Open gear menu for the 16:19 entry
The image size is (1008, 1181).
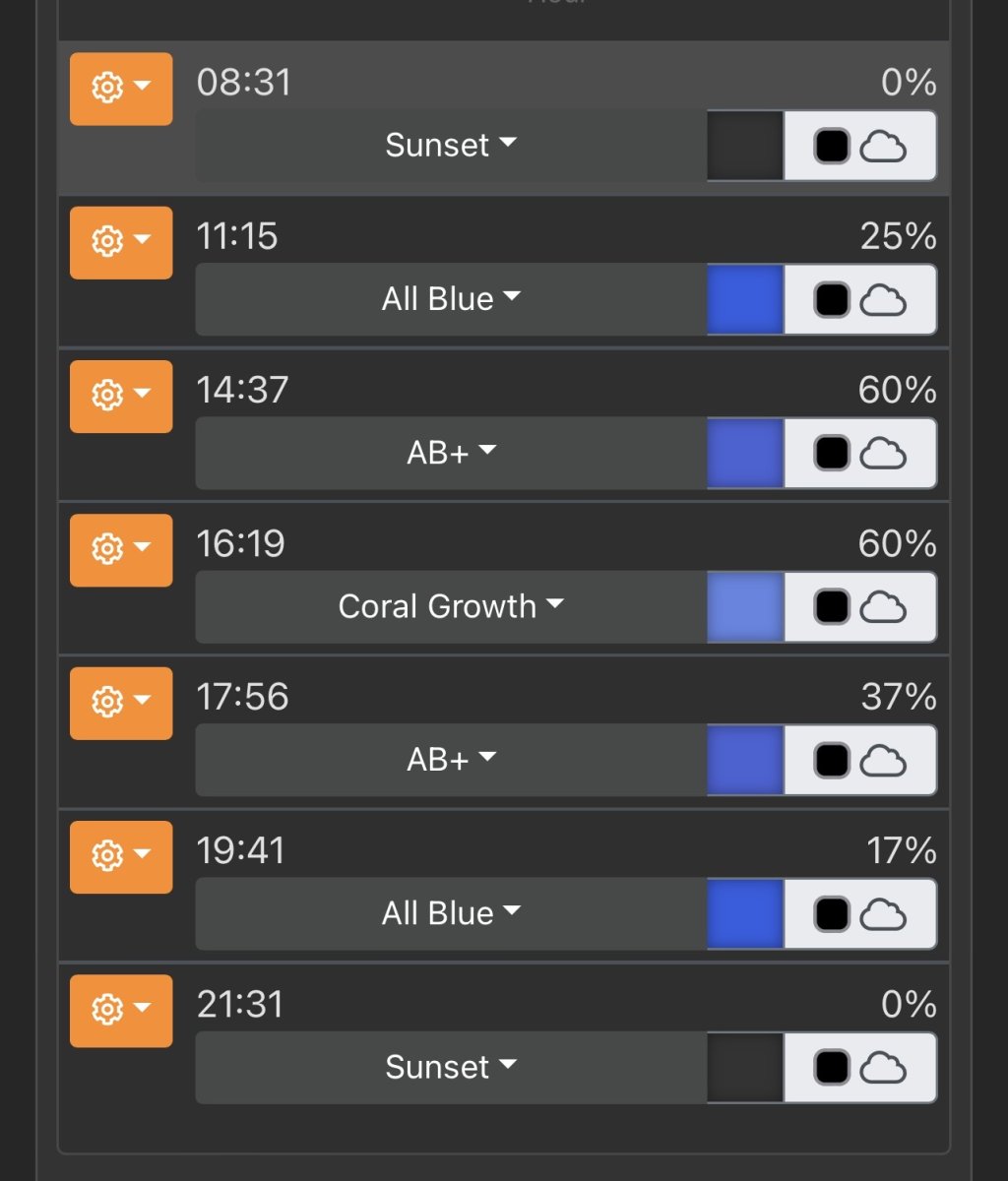(121, 549)
